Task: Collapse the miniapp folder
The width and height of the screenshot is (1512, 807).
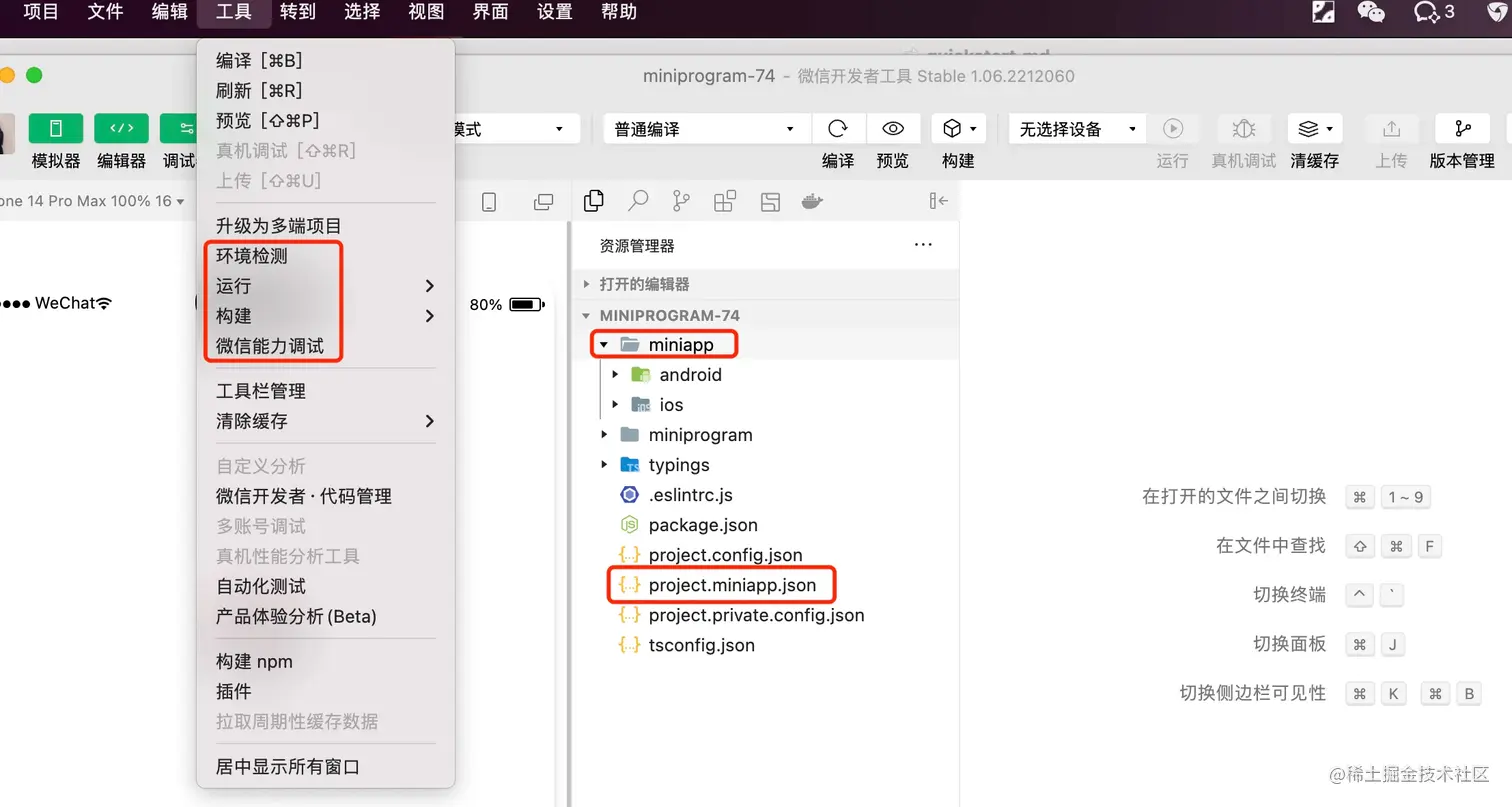Action: click(766, 345)
